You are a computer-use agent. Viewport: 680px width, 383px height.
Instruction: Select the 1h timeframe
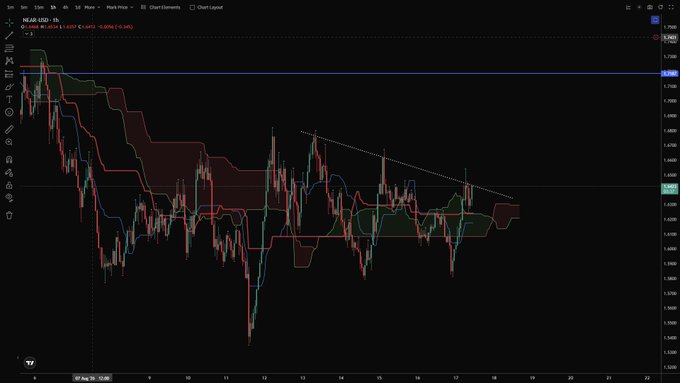pyautogui.click(x=53, y=7)
